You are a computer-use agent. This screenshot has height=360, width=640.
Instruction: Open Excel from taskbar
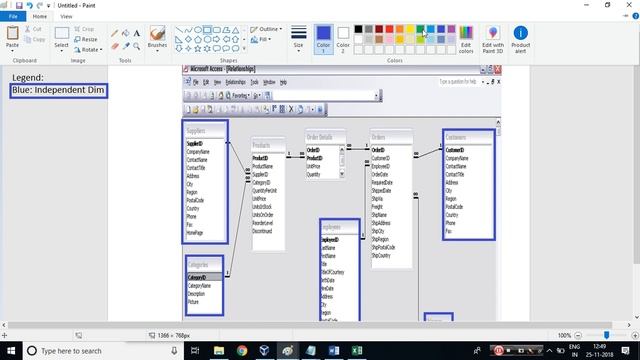tap(357, 351)
